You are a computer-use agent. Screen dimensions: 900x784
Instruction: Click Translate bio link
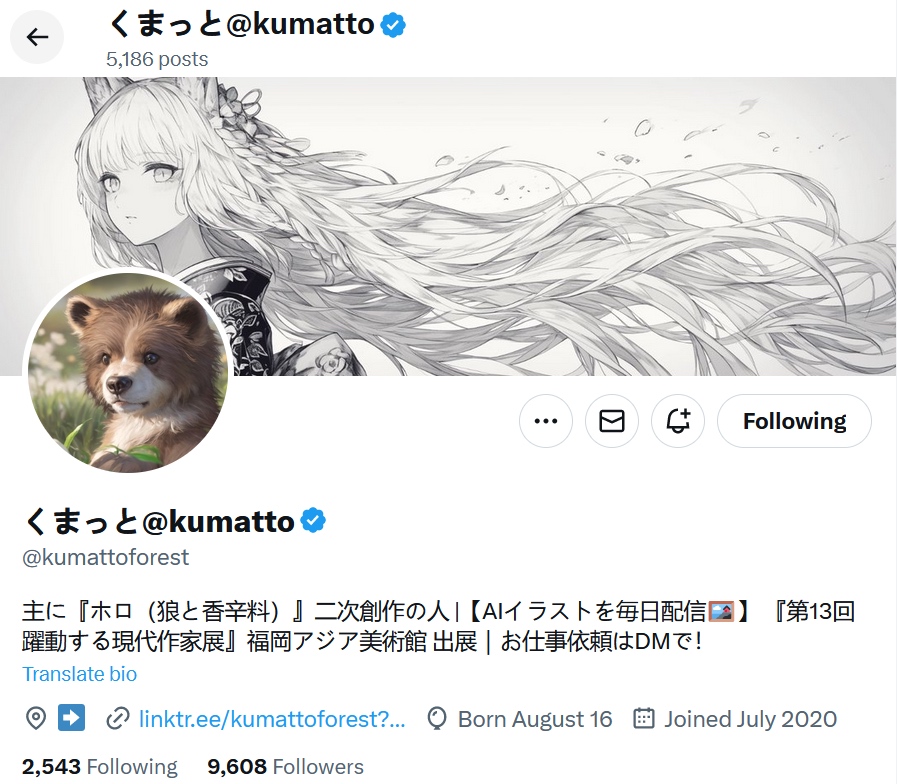tap(80, 674)
